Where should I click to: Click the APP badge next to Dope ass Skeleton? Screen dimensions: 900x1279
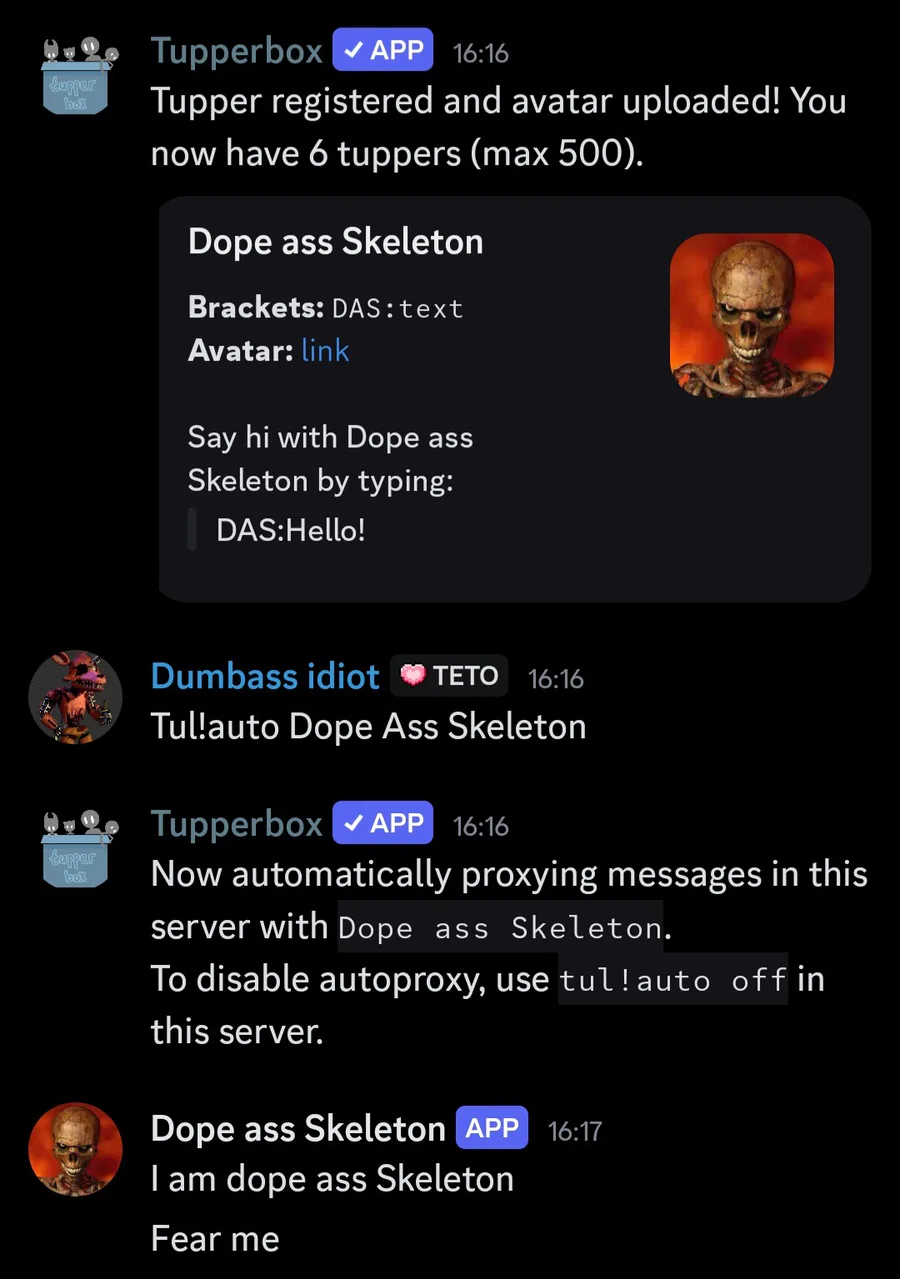[x=492, y=1128]
